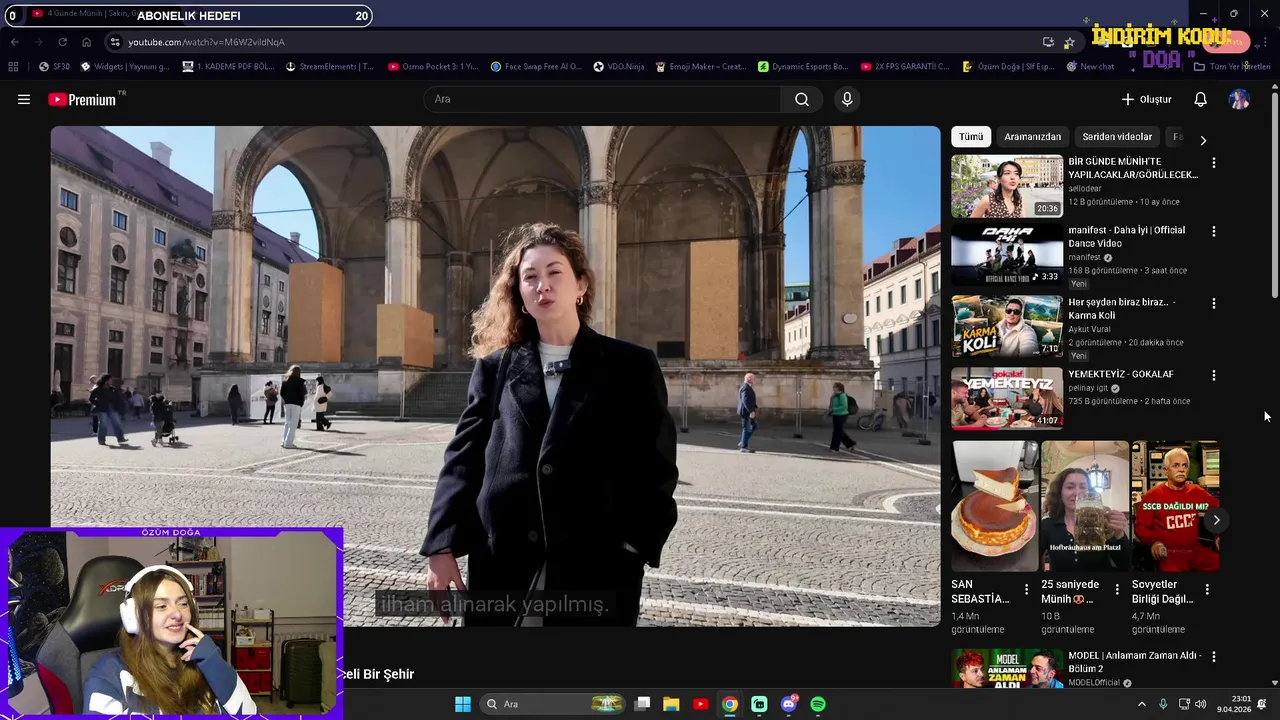The width and height of the screenshot is (1280, 720).
Task: Click the channel name Aykut Vural
Action: [x=1092, y=329]
